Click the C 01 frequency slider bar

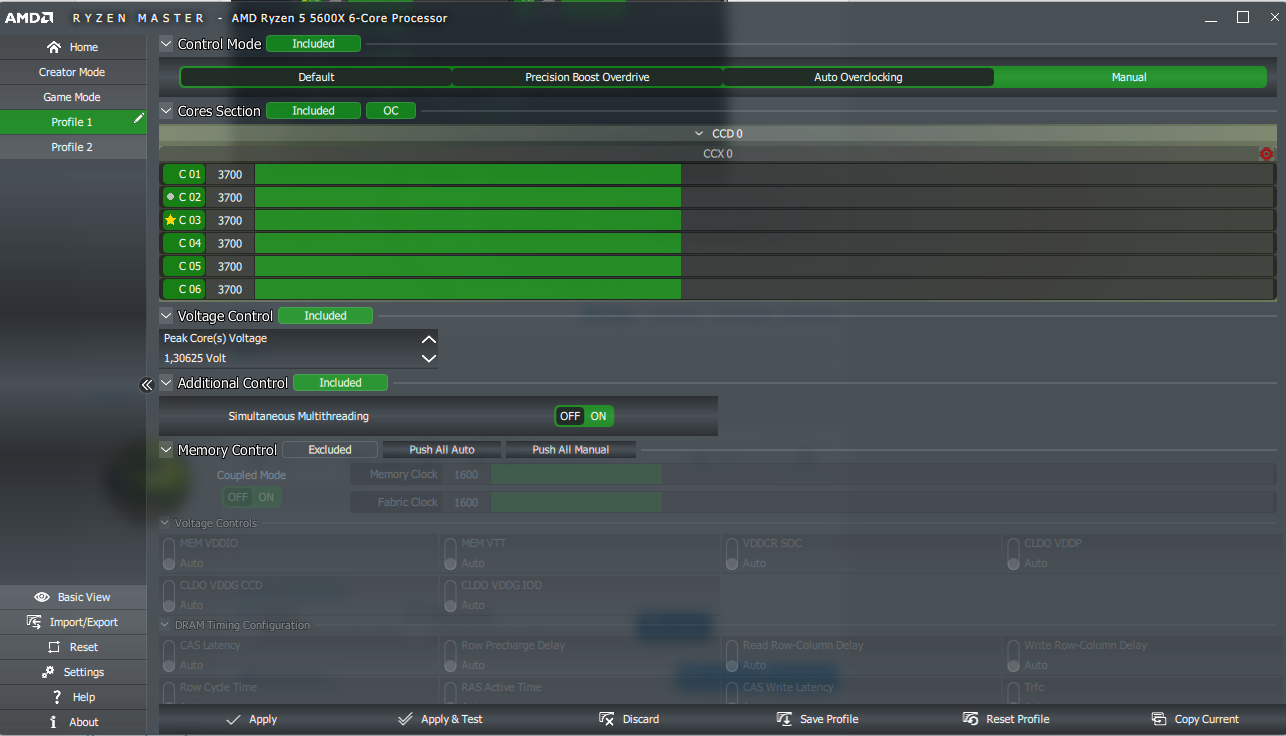pos(765,174)
